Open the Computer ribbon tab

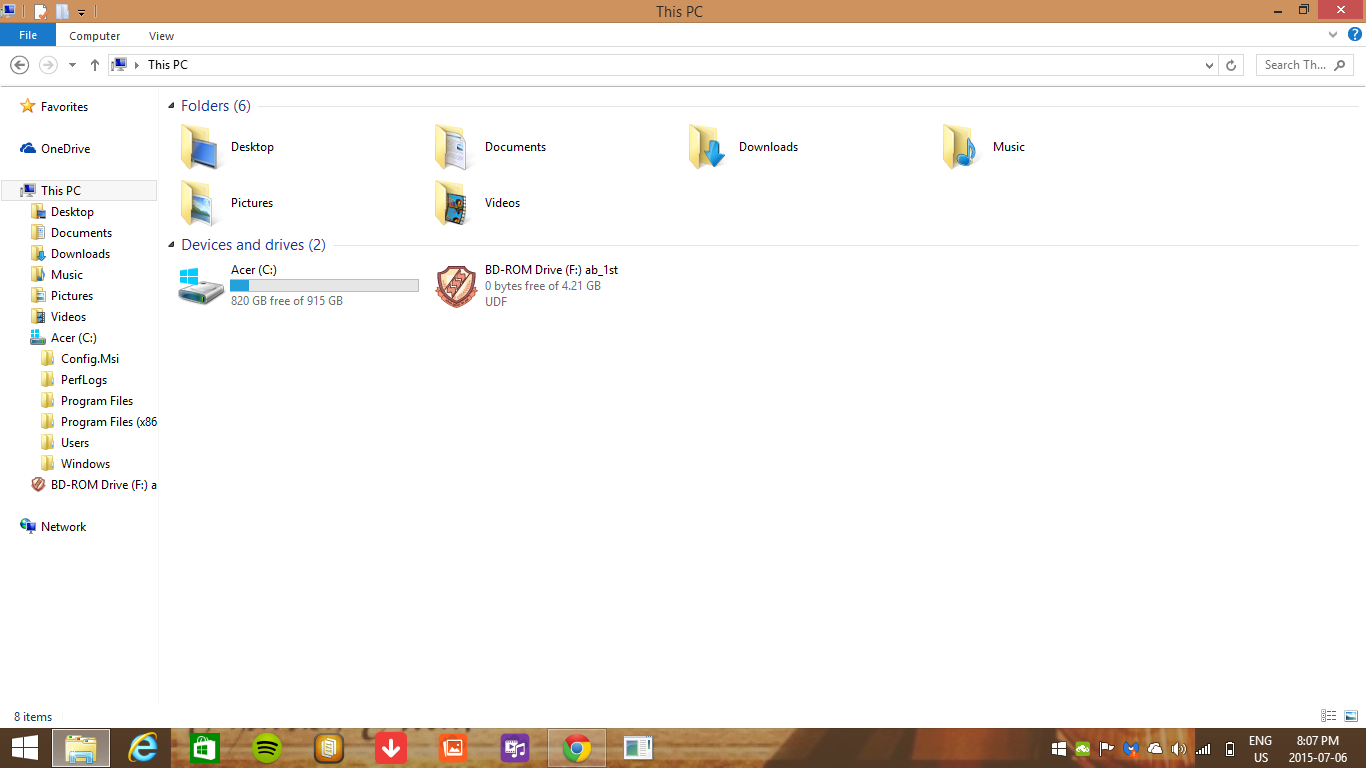[x=95, y=36]
